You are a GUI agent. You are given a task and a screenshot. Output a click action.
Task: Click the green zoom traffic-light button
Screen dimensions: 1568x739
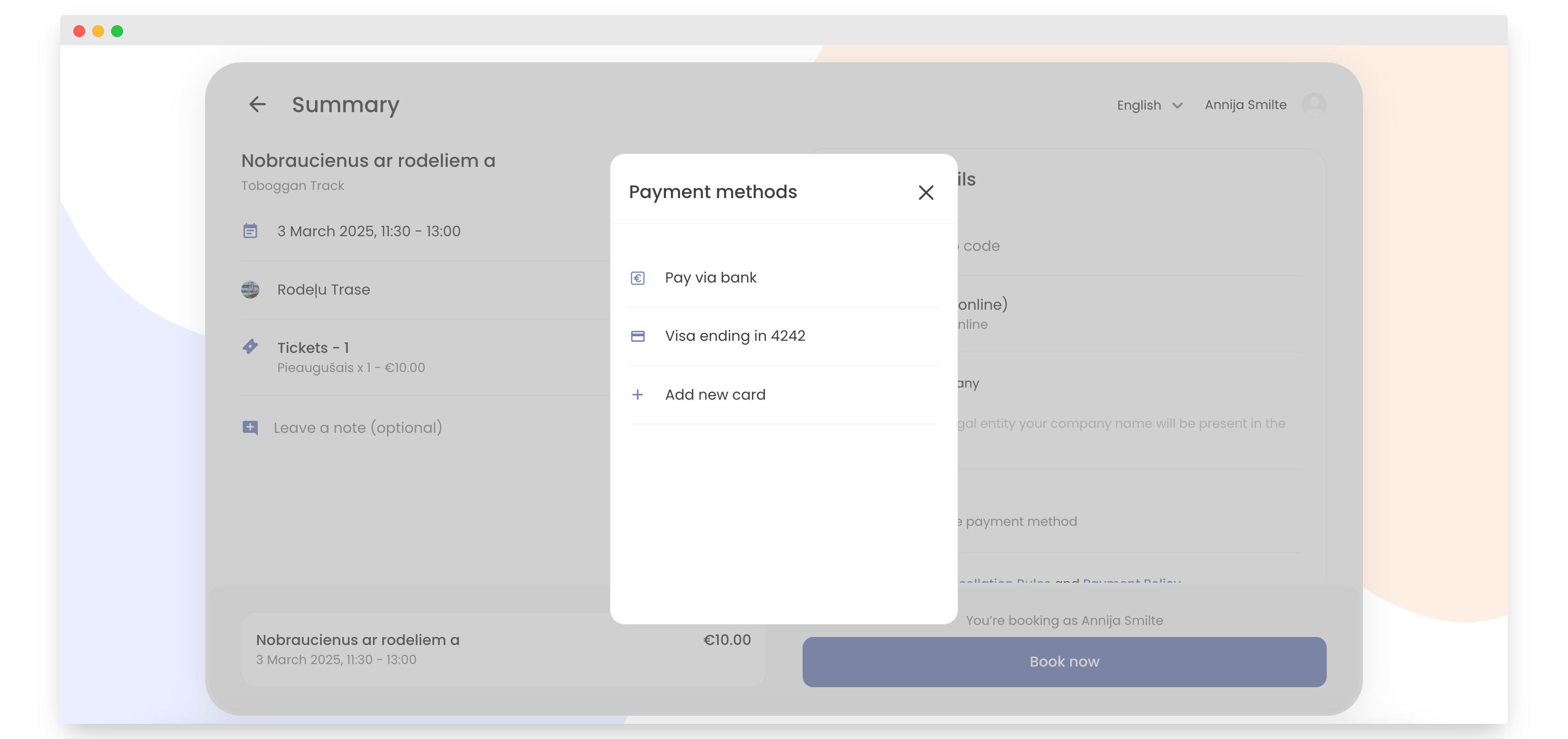click(117, 31)
